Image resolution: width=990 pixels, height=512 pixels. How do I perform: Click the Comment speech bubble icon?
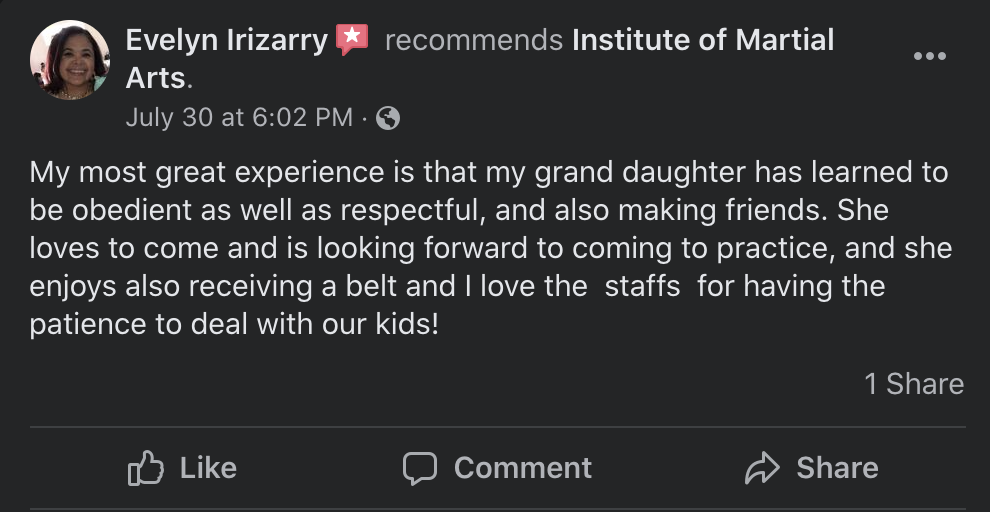pos(420,468)
